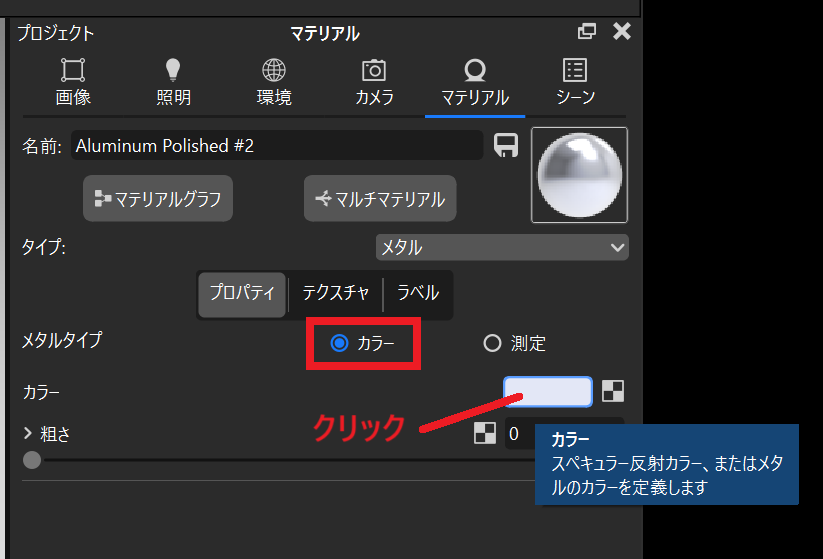Switch to the ラベル (Label) sub-tab

pyautogui.click(x=418, y=294)
